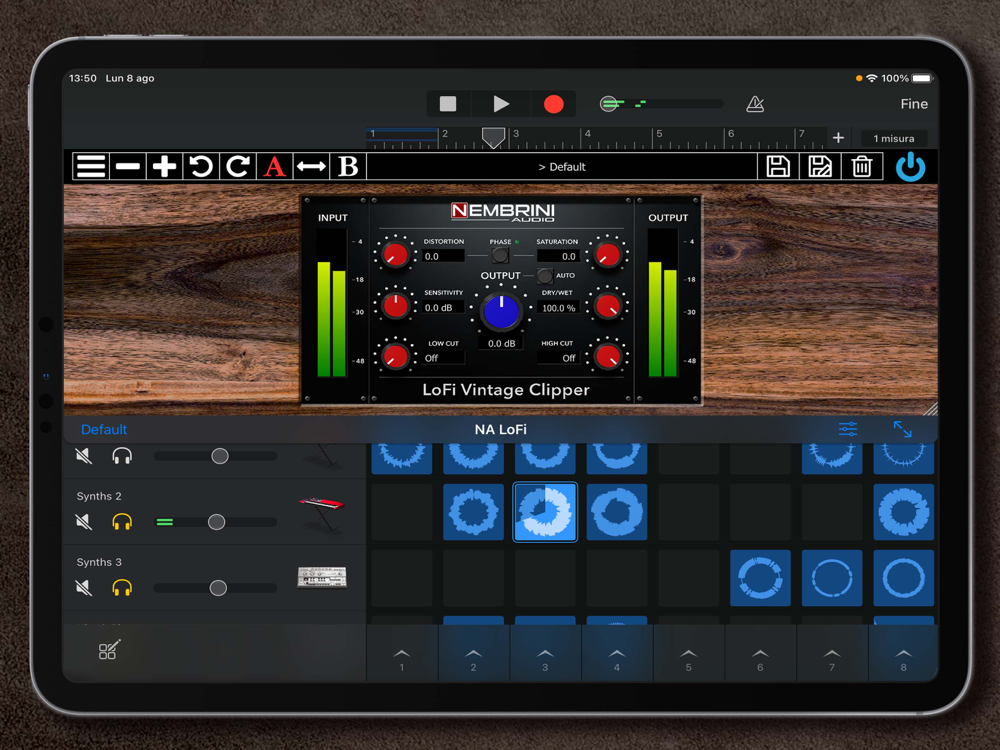Image resolution: width=1000 pixels, height=750 pixels.
Task: Open the 1 misura length selector
Action: click(893, 138)
